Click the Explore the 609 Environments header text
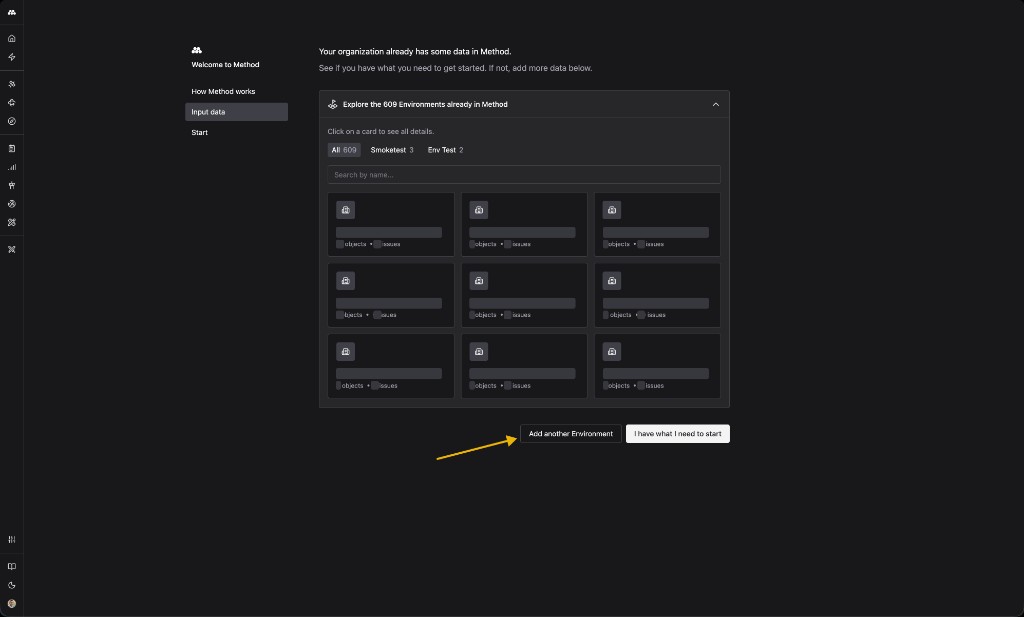Screen dimensions: 1024x617 [425, 104]
